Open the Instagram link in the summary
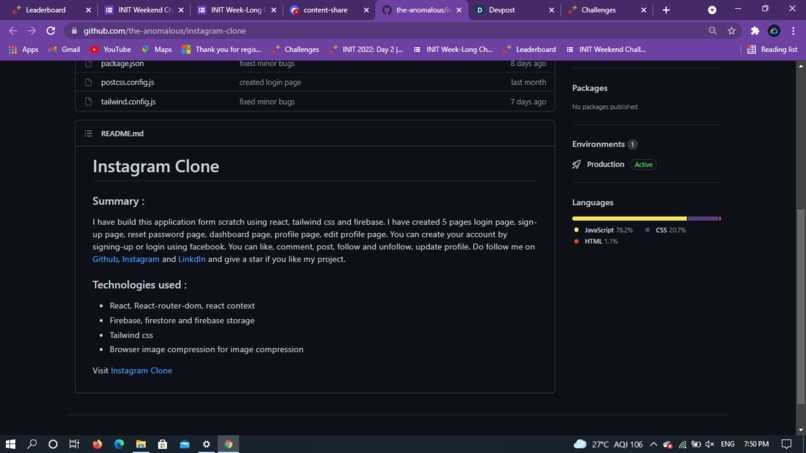Screen dimensions: 806x453 140,259
